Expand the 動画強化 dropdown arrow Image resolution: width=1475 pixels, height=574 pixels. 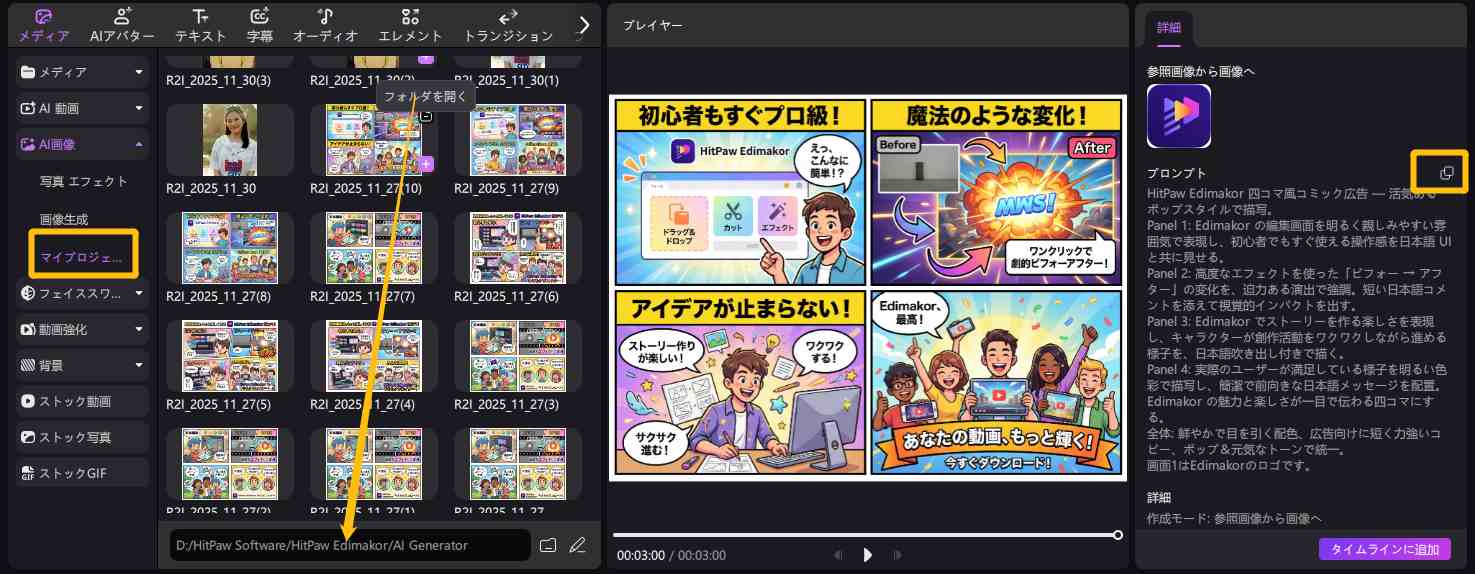(139, 329)
